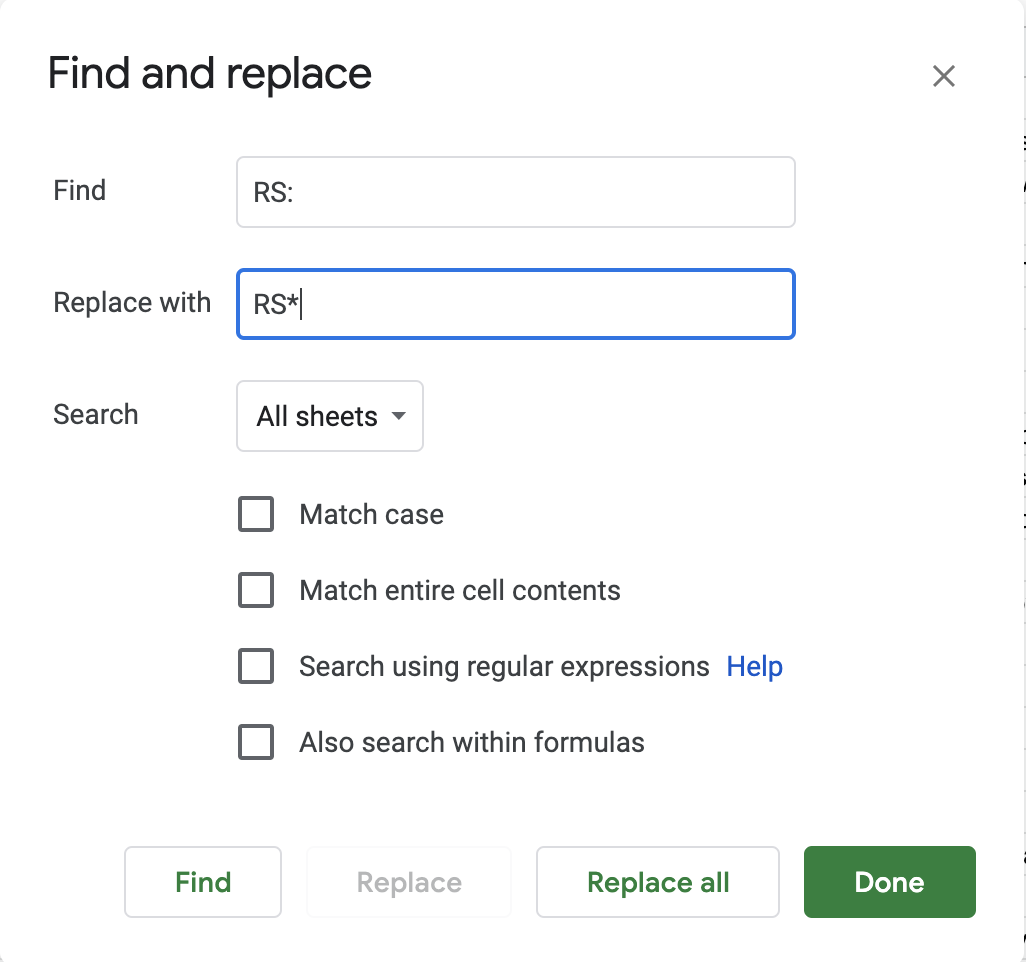Open the regular expressions Help link
The width and height of the screenshot is (1026, 962).
[x=754, y=666]
